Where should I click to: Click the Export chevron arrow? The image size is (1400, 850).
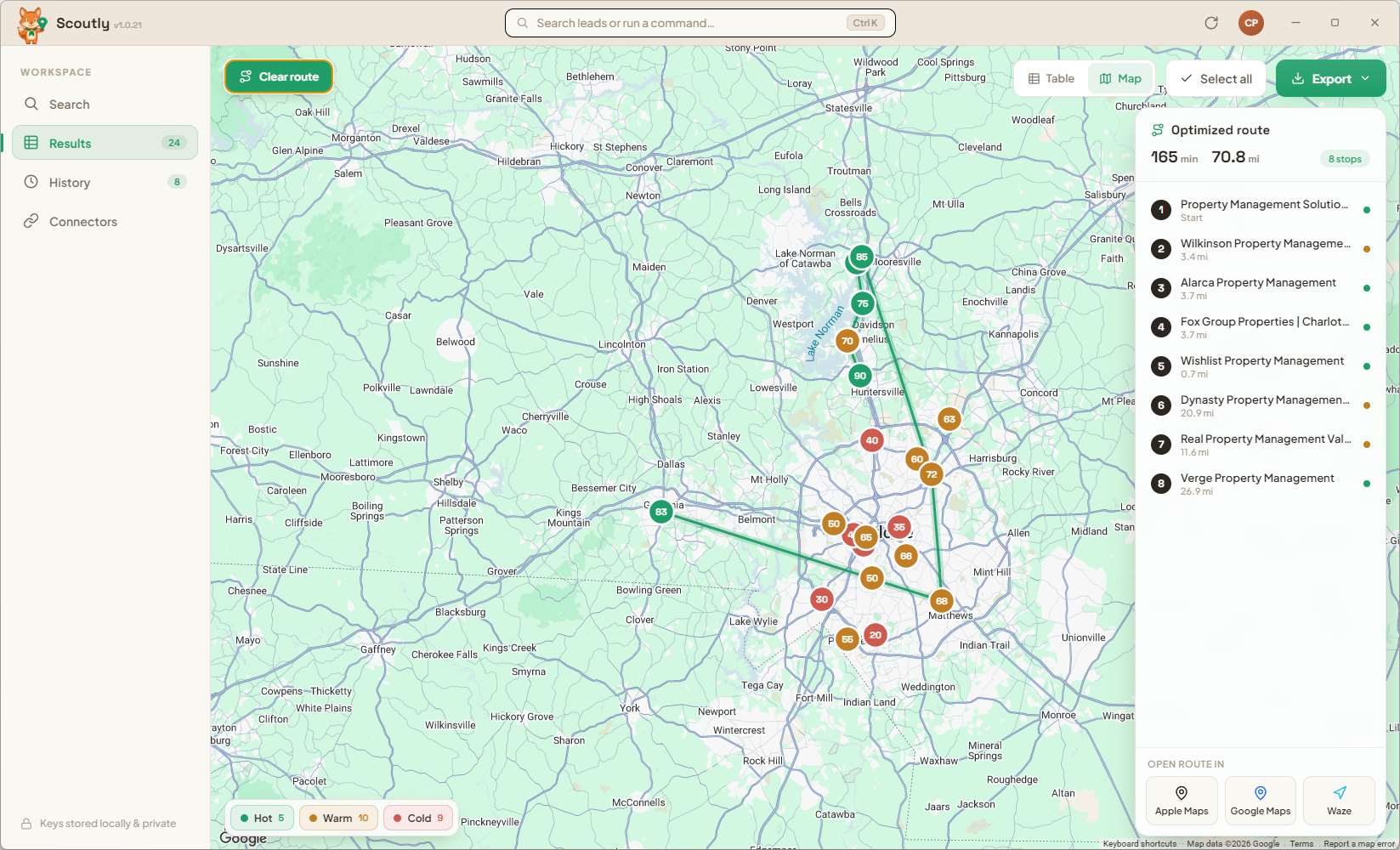1365,78
